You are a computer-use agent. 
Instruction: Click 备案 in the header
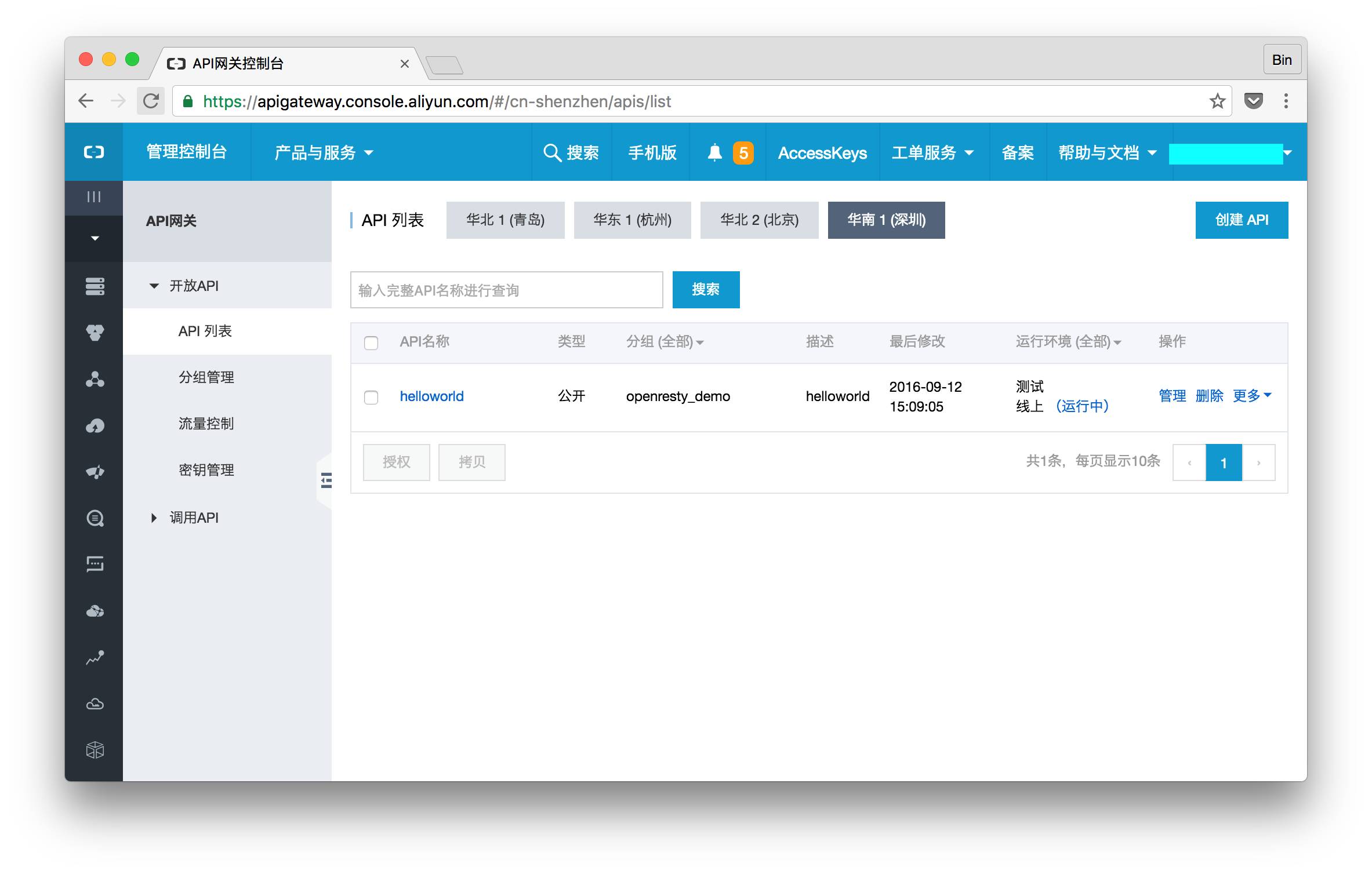pos(1018,152)
